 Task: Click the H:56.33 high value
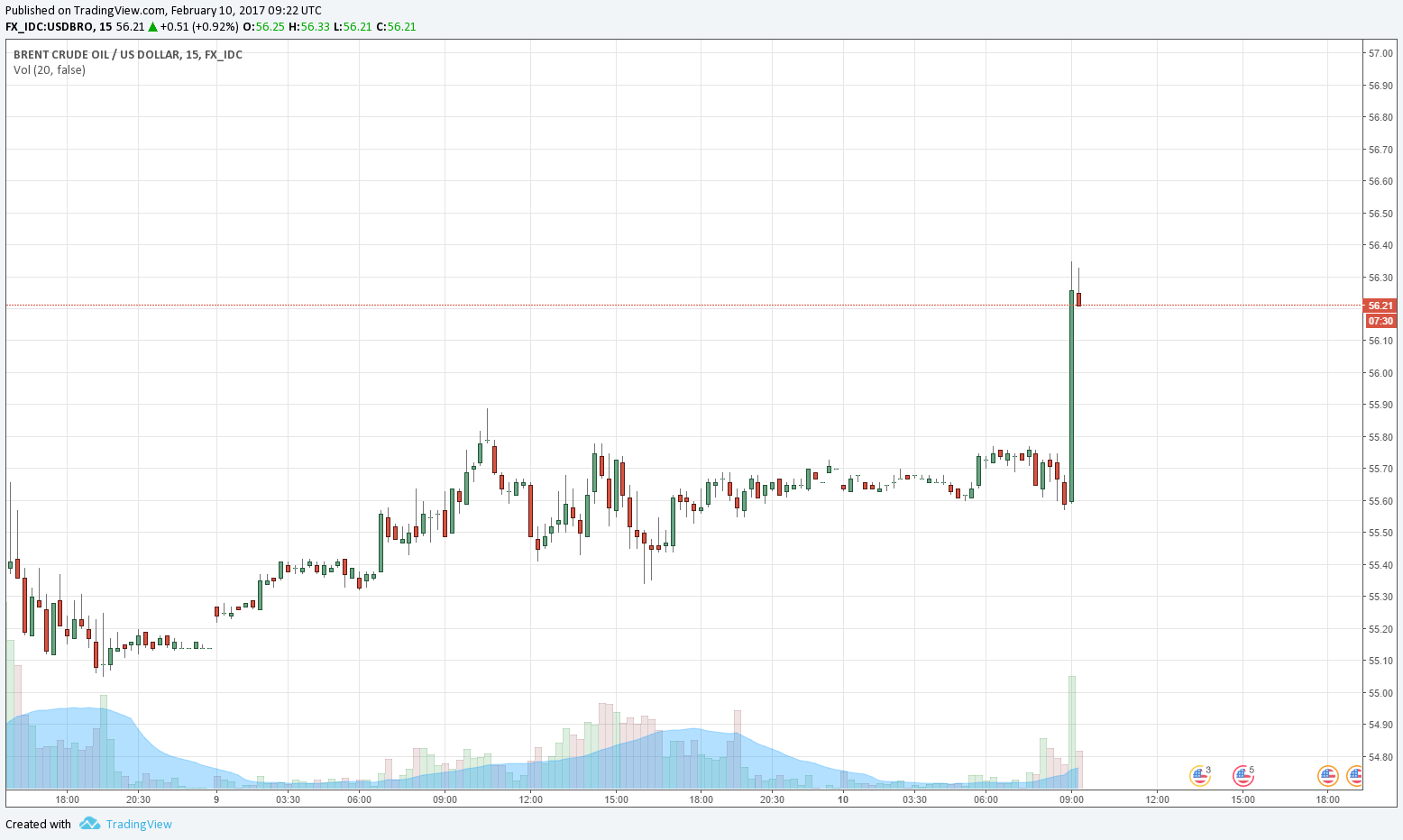[x=309, y=26]
